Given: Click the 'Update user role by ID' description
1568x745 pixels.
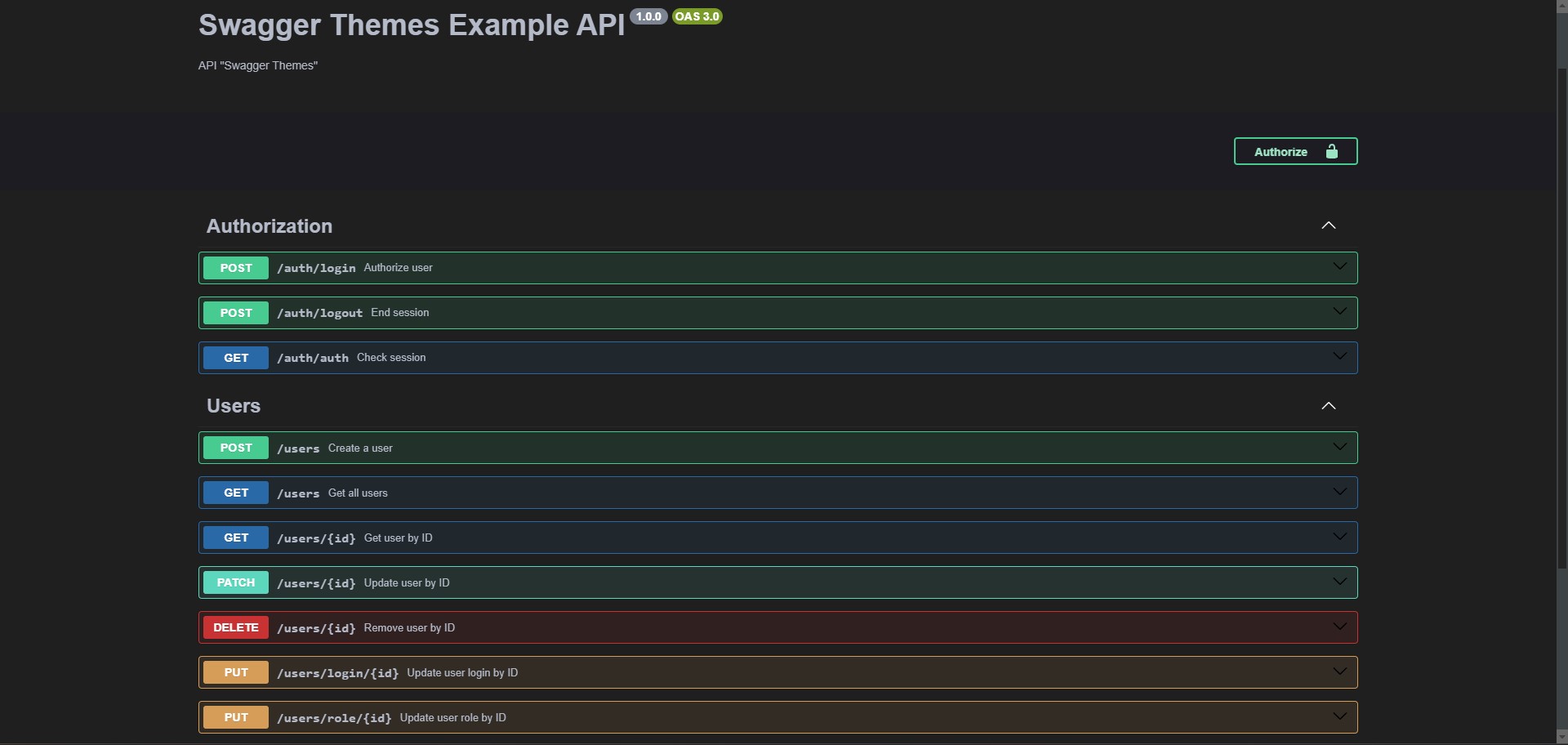Looking at the screenshot, I should tap(453, 717).
